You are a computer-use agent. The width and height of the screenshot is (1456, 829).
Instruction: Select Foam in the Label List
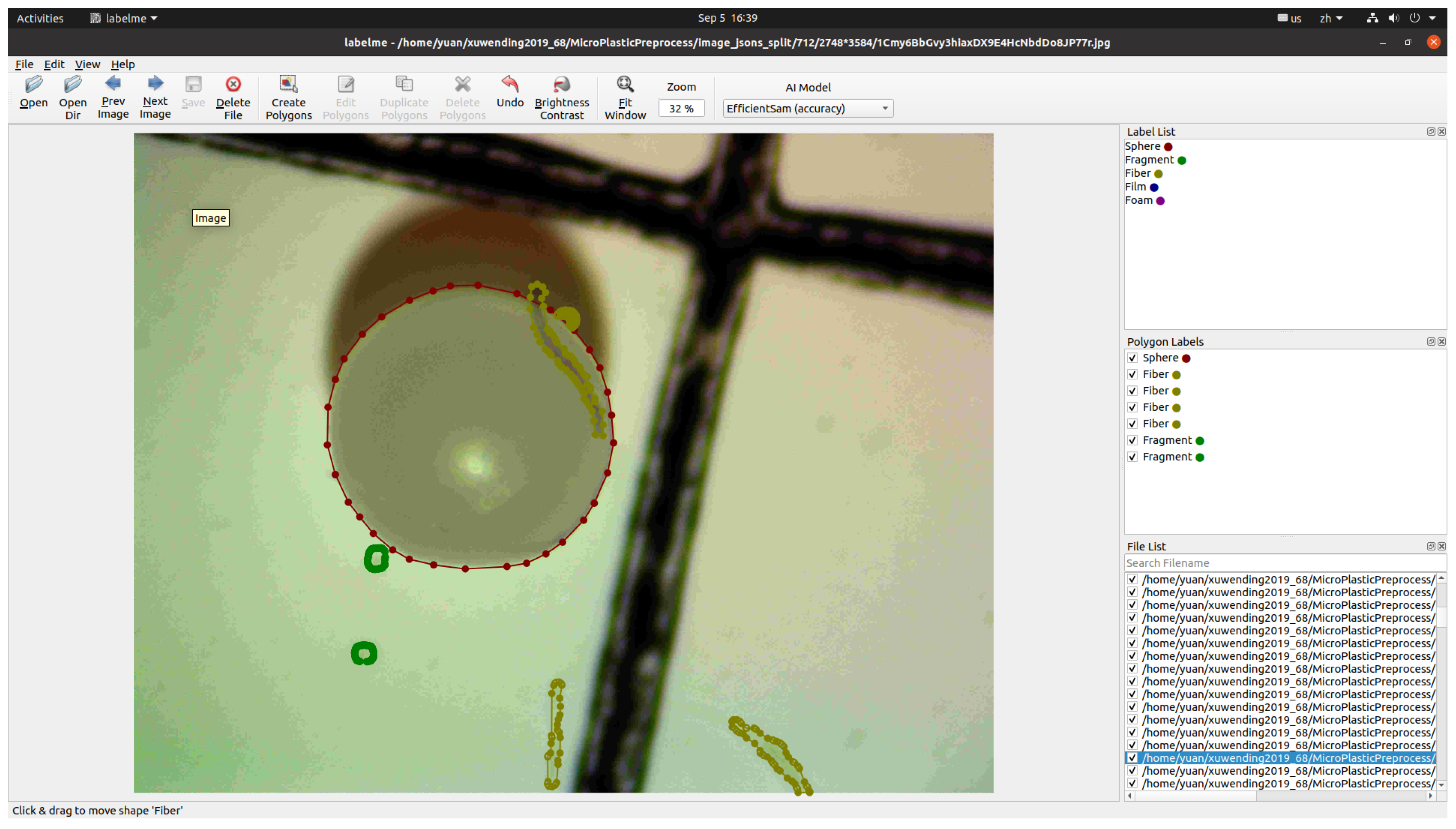(1138, 200)
